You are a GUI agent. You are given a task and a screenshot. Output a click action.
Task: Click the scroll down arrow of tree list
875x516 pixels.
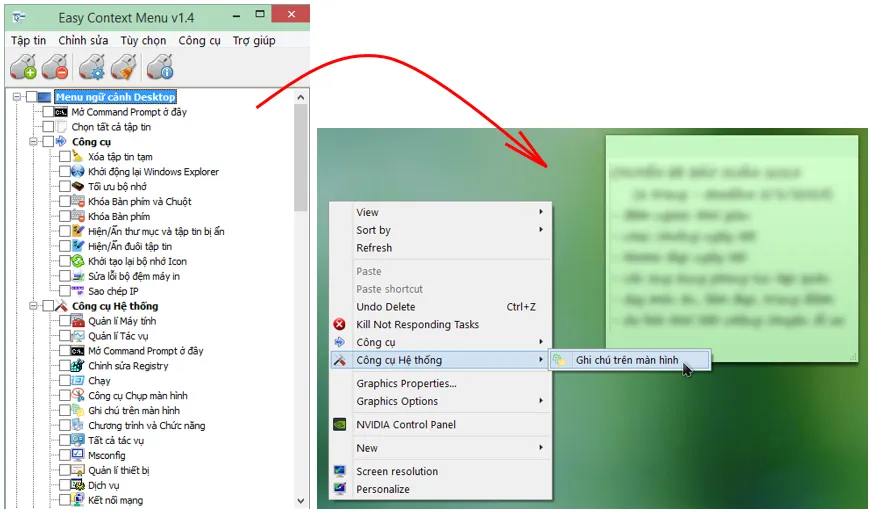coord(301,500)
